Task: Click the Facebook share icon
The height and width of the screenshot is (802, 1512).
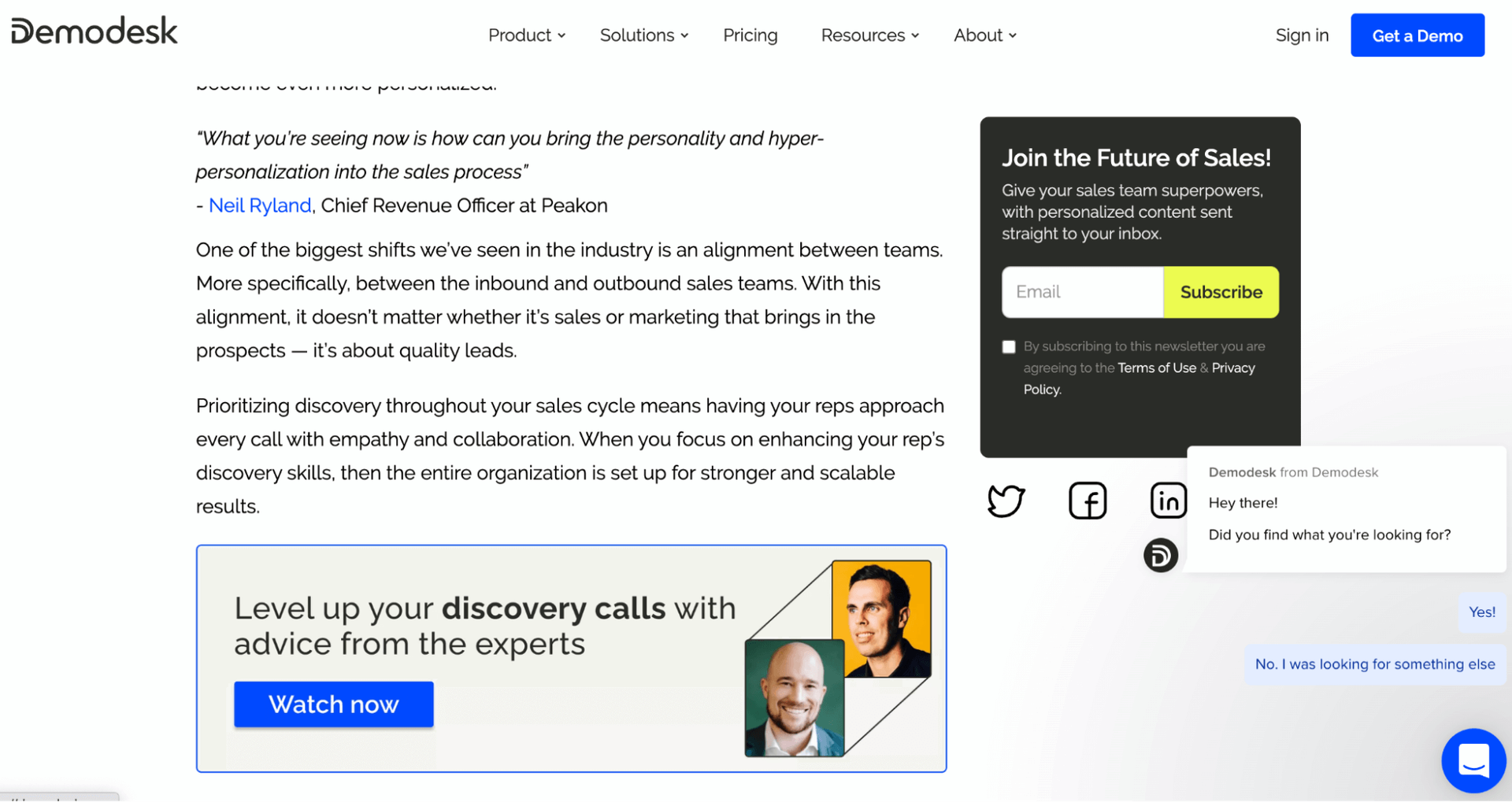Action: 1088,501
